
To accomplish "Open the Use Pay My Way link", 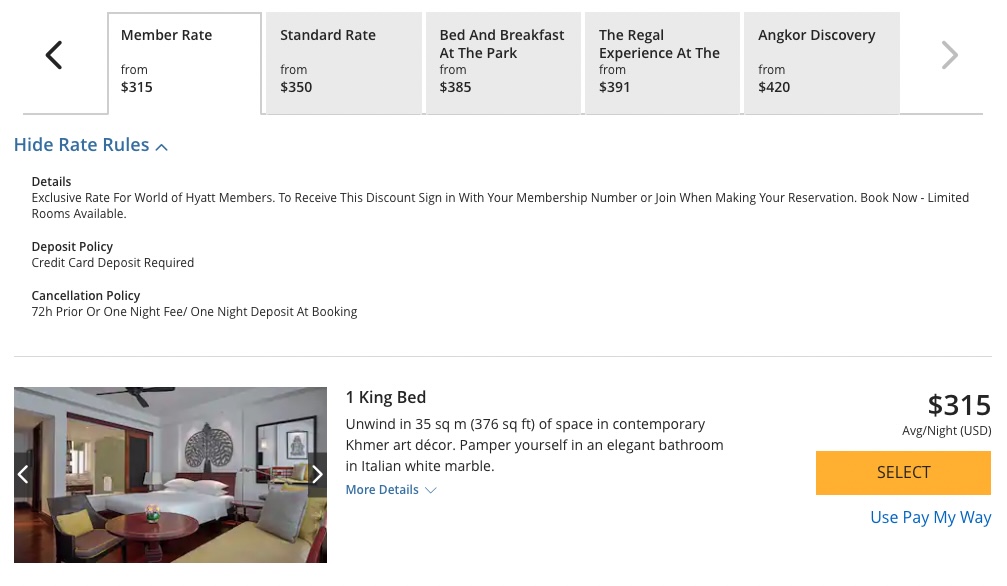I will (x=930, y=517).
